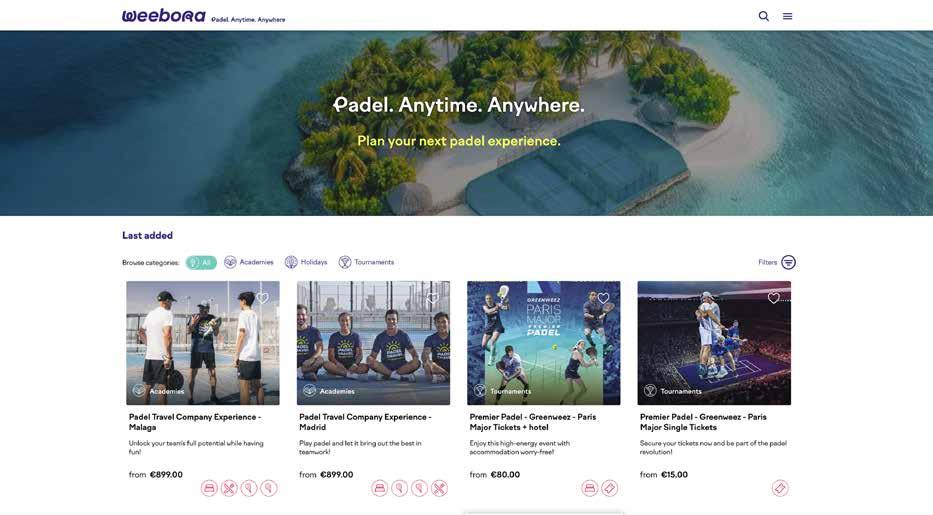Open the search magnifier icon in header

(x=763, y=16)
